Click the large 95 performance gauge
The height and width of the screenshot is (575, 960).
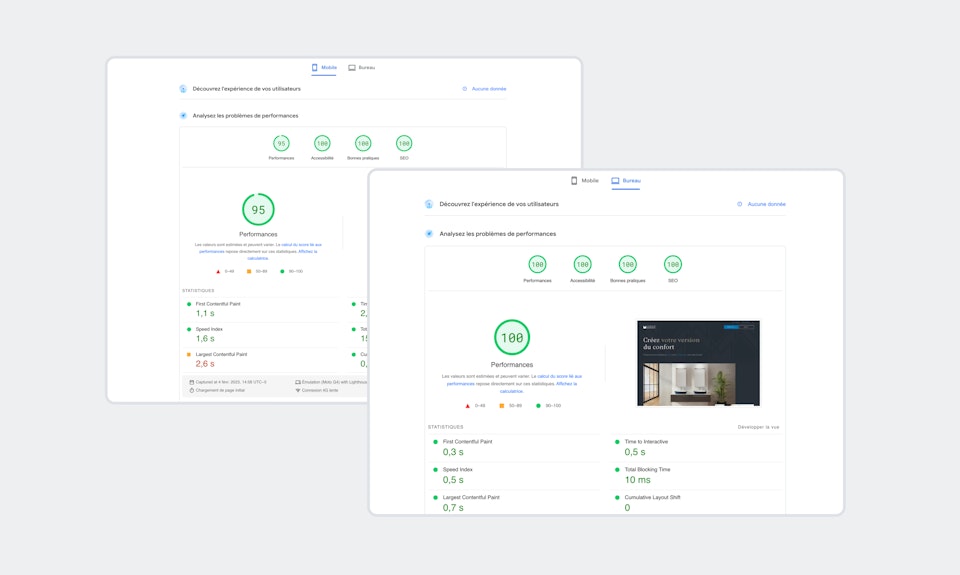(258, 210)
